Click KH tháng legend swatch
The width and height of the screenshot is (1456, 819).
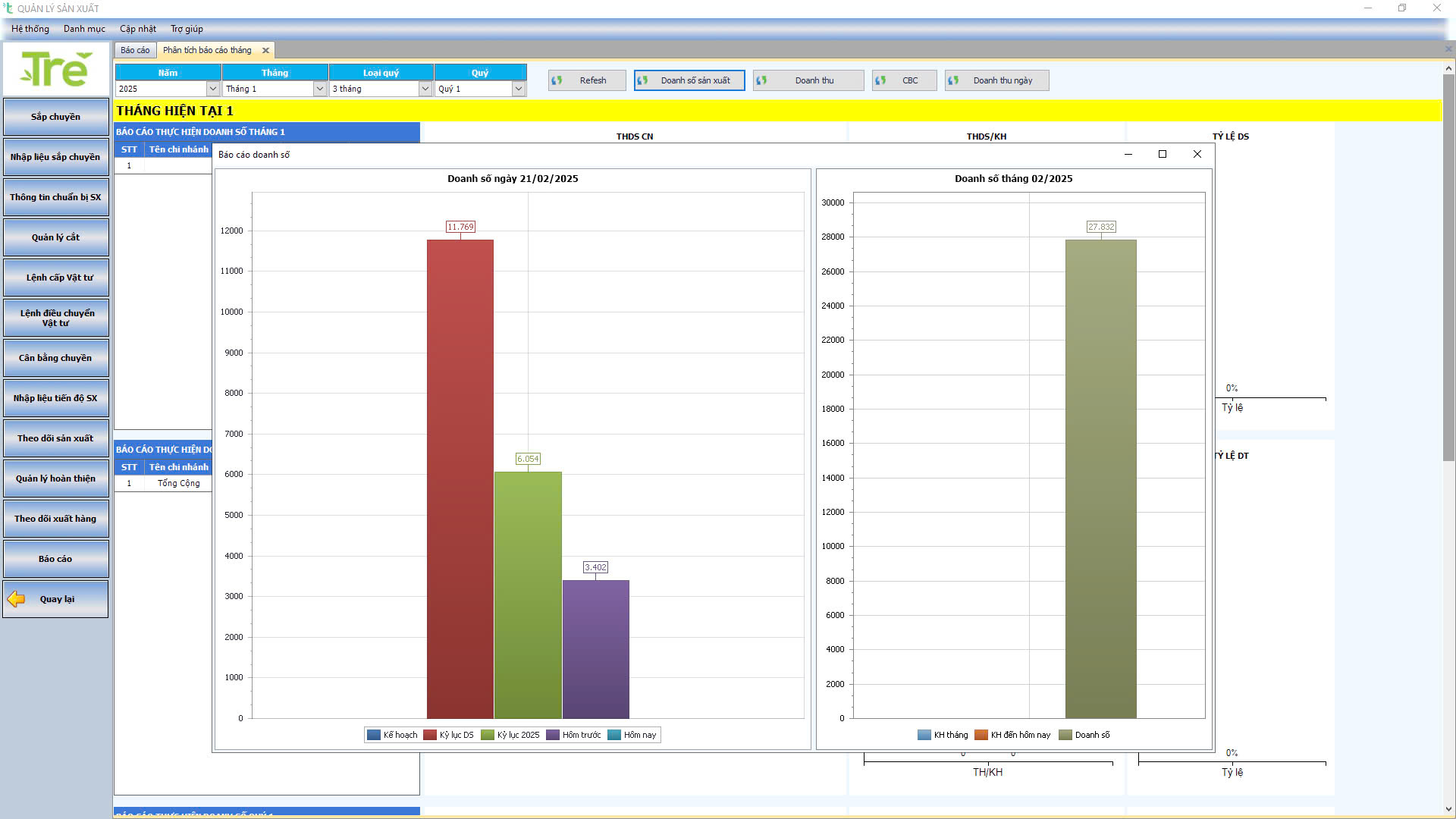click(x=924, y=735)
